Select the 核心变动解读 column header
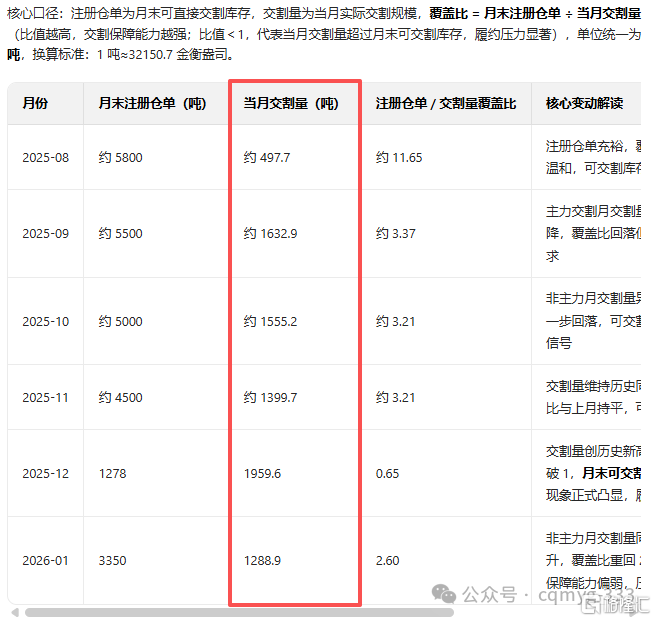 pos(584,104)
